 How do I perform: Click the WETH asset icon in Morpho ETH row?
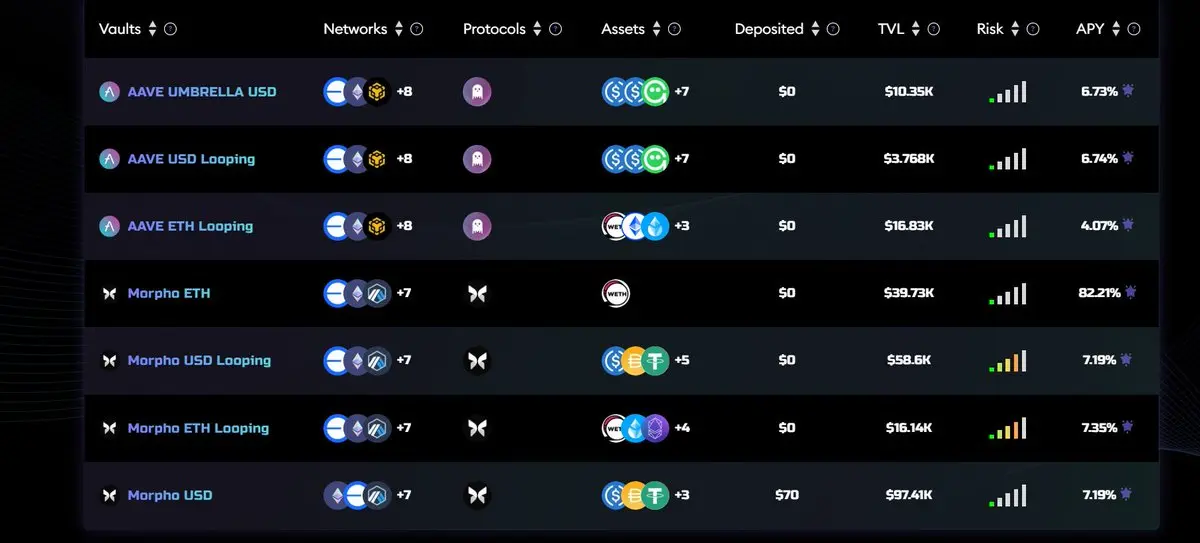pos(616,293)
